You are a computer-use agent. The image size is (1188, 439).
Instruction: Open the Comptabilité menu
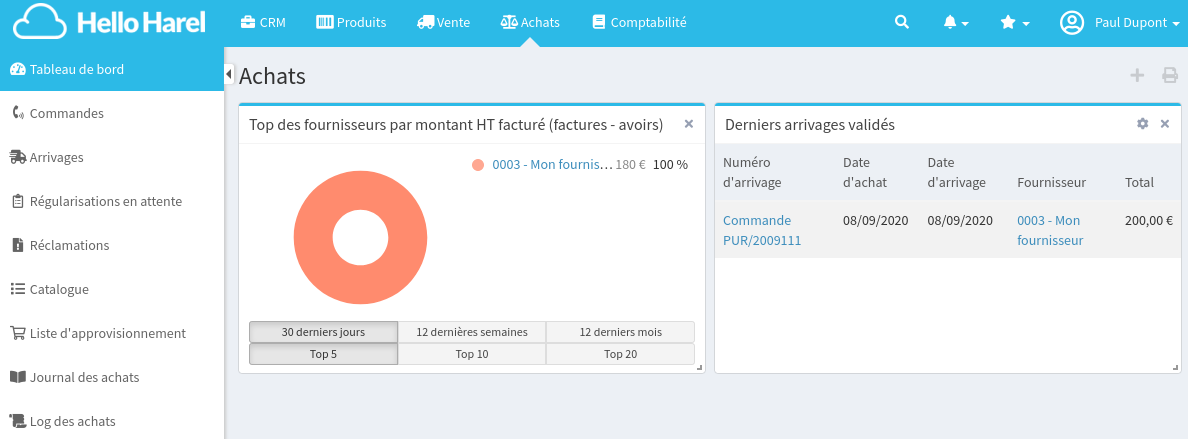point(638,22)
